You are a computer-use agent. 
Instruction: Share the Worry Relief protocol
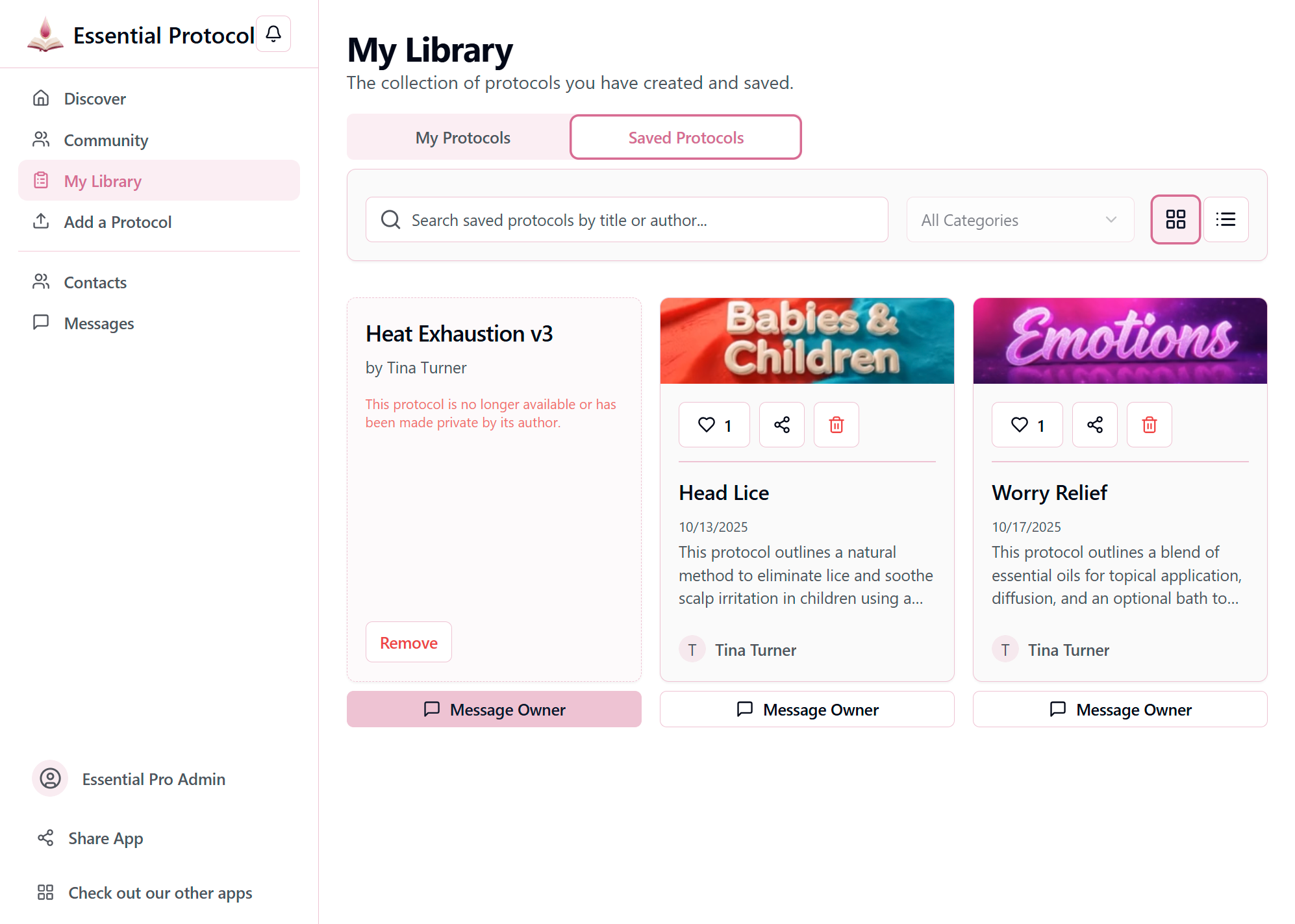click(x=1094, y=425)
